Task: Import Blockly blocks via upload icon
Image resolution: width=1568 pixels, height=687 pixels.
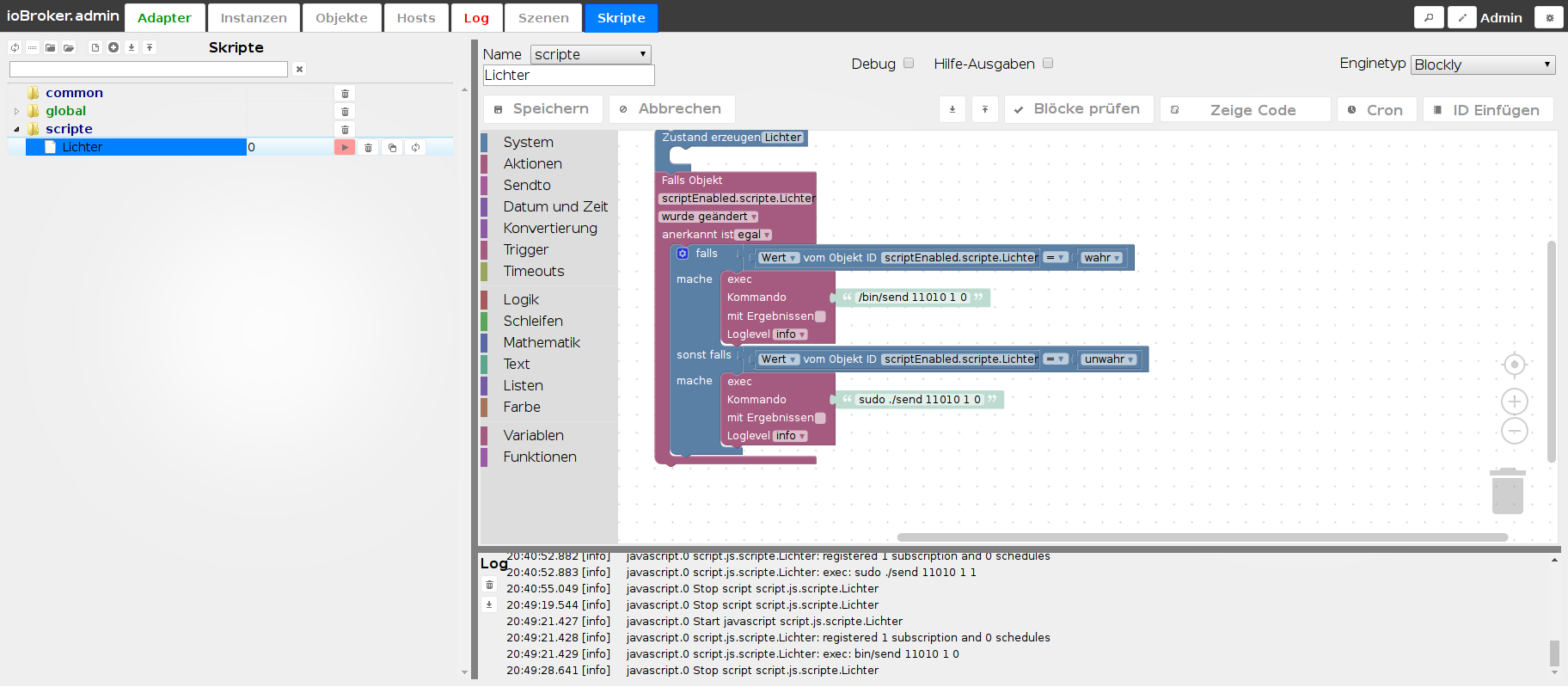Action: tap(985, 109)
